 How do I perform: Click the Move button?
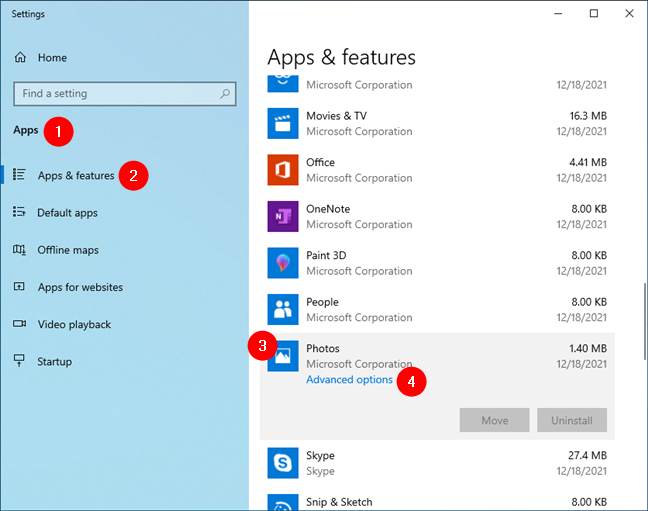pos(494,420)
